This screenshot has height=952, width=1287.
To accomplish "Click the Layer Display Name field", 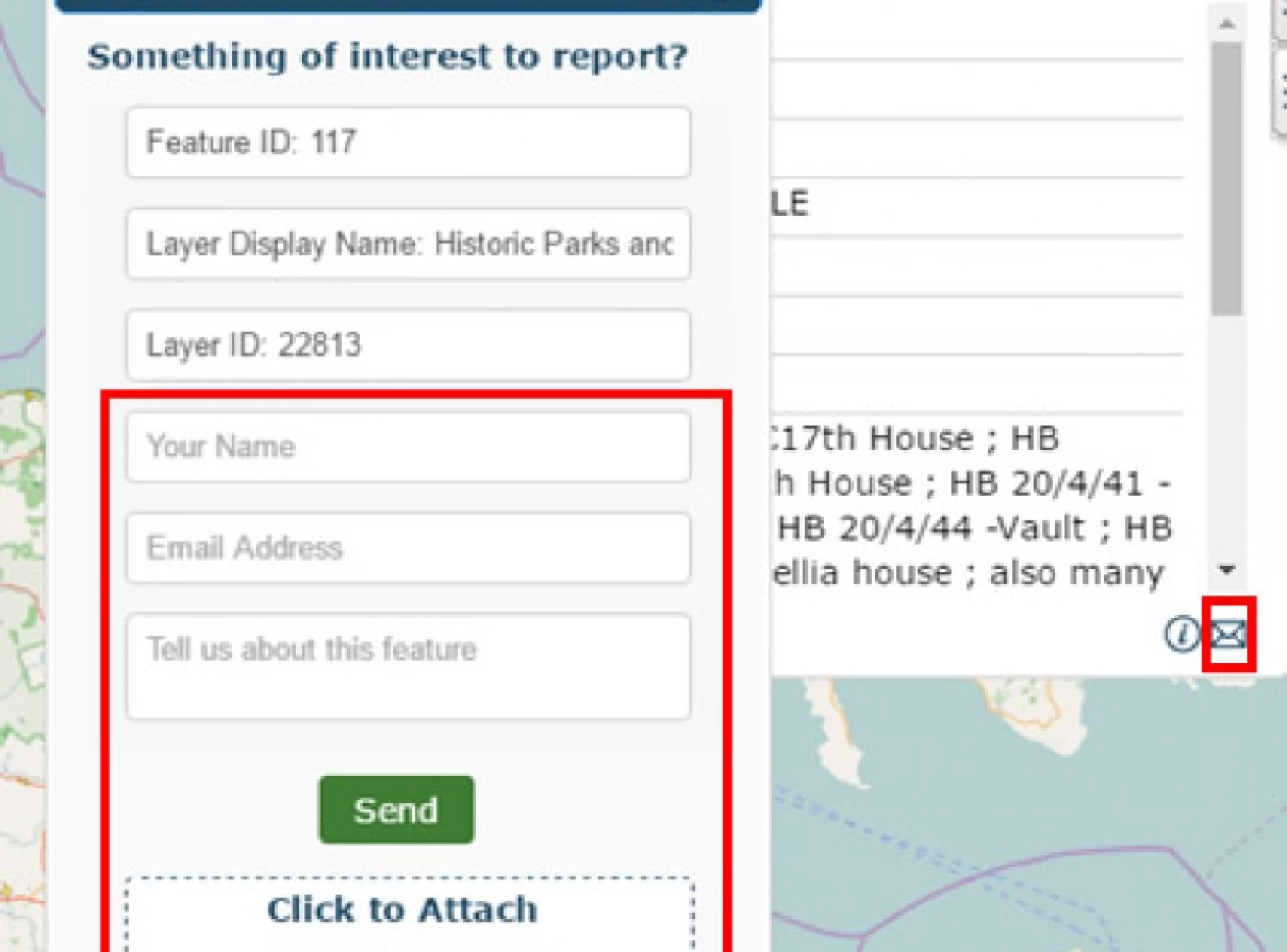I will click(408, 244).
